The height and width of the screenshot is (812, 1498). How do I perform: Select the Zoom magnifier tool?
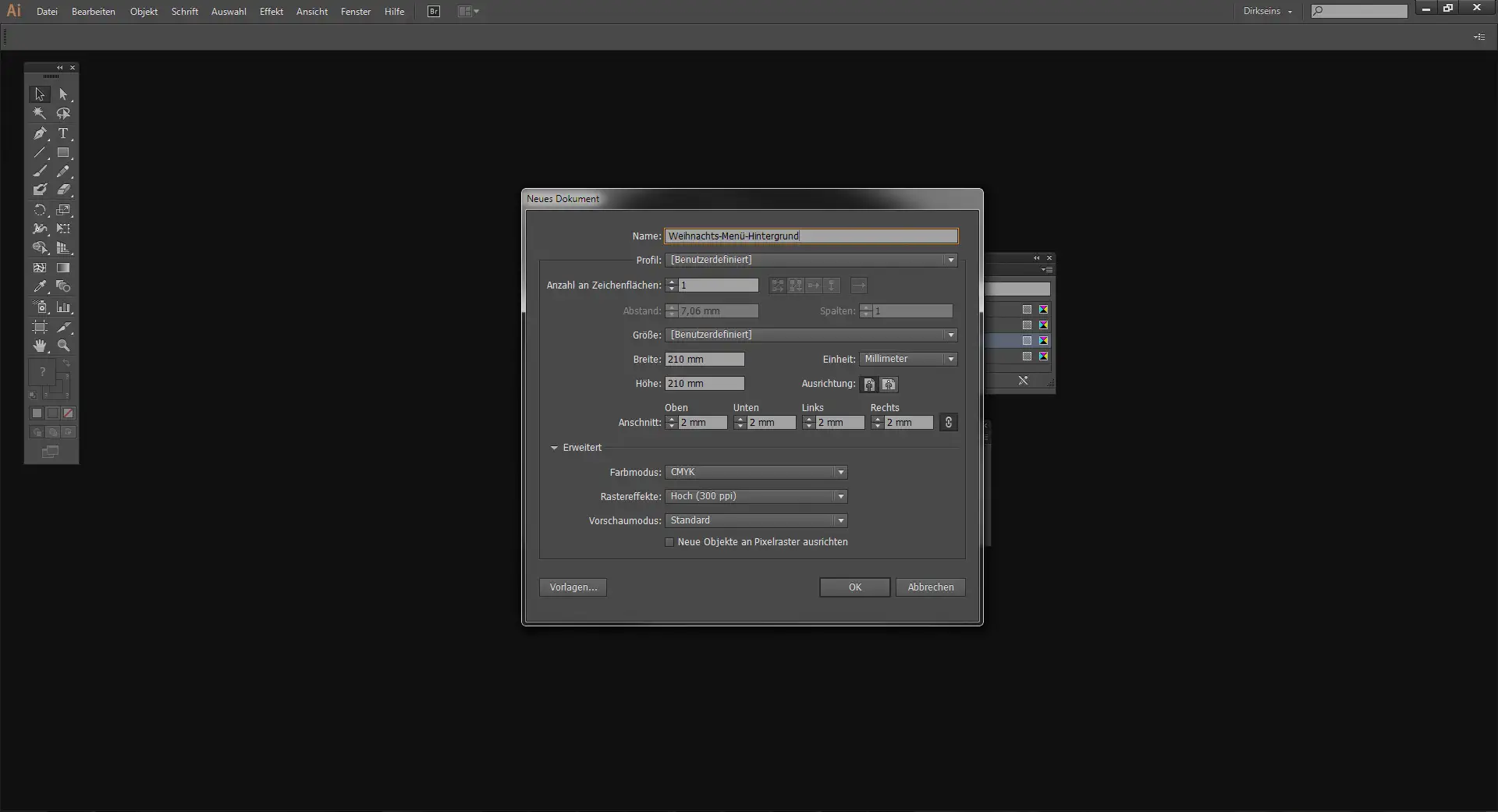click(x=63, y=346)
